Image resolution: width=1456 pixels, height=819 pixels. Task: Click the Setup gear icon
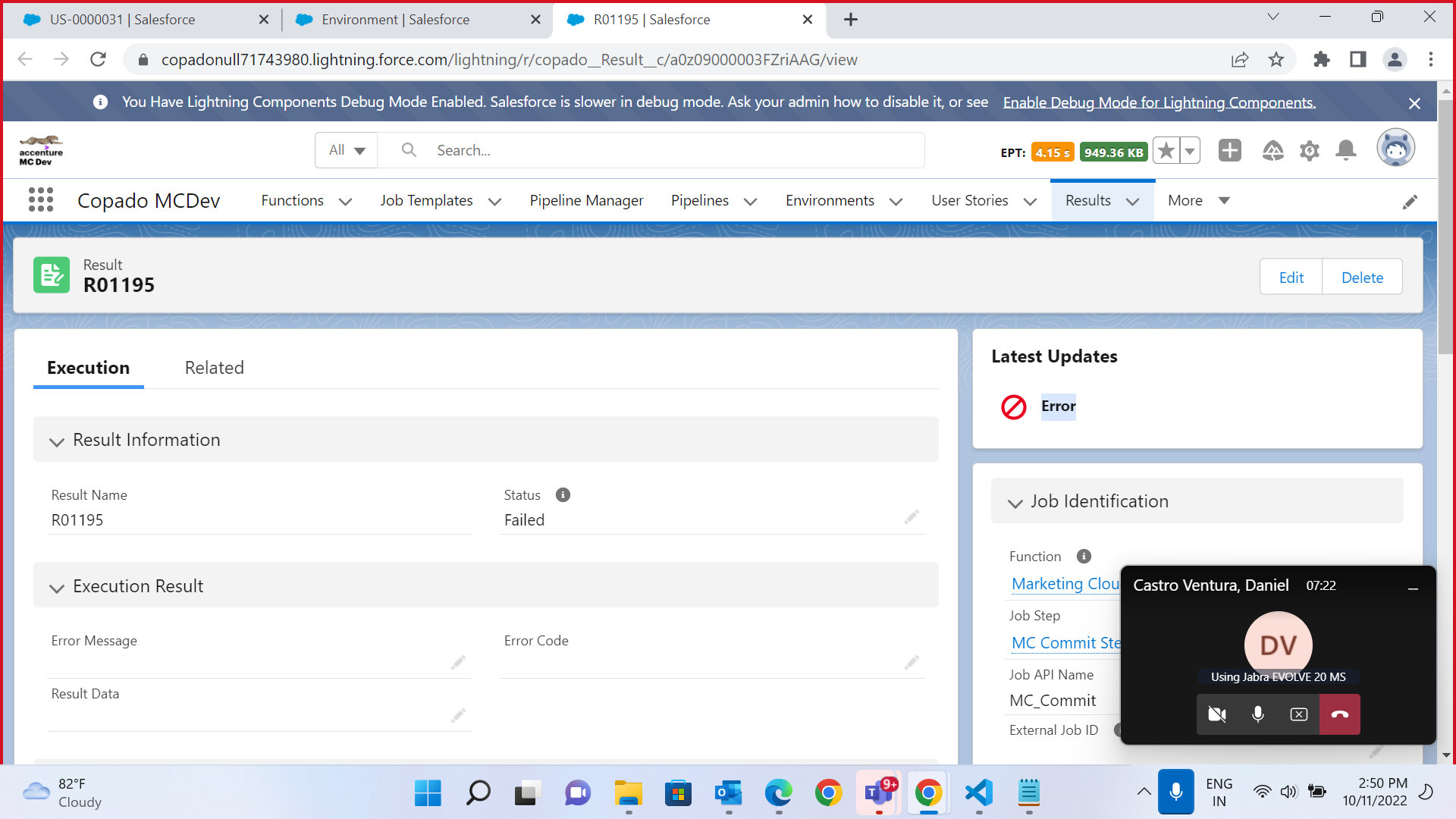1310,150
